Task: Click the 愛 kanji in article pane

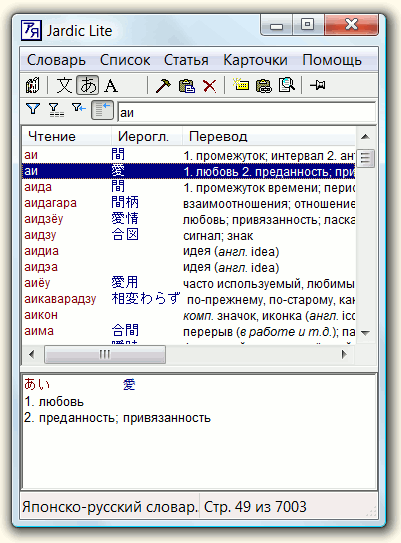Action: [129, 384]
